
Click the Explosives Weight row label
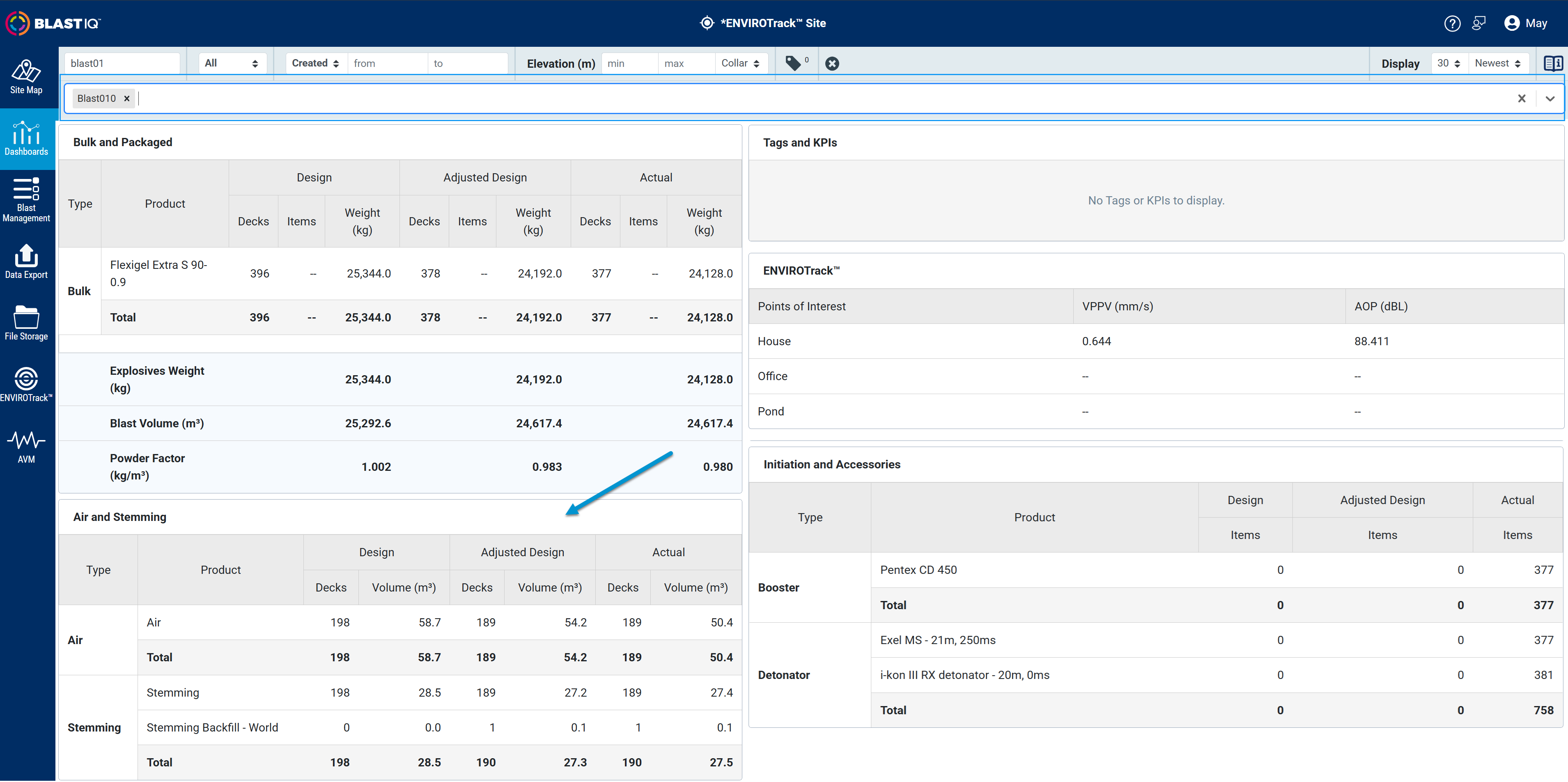pos(156,380)
